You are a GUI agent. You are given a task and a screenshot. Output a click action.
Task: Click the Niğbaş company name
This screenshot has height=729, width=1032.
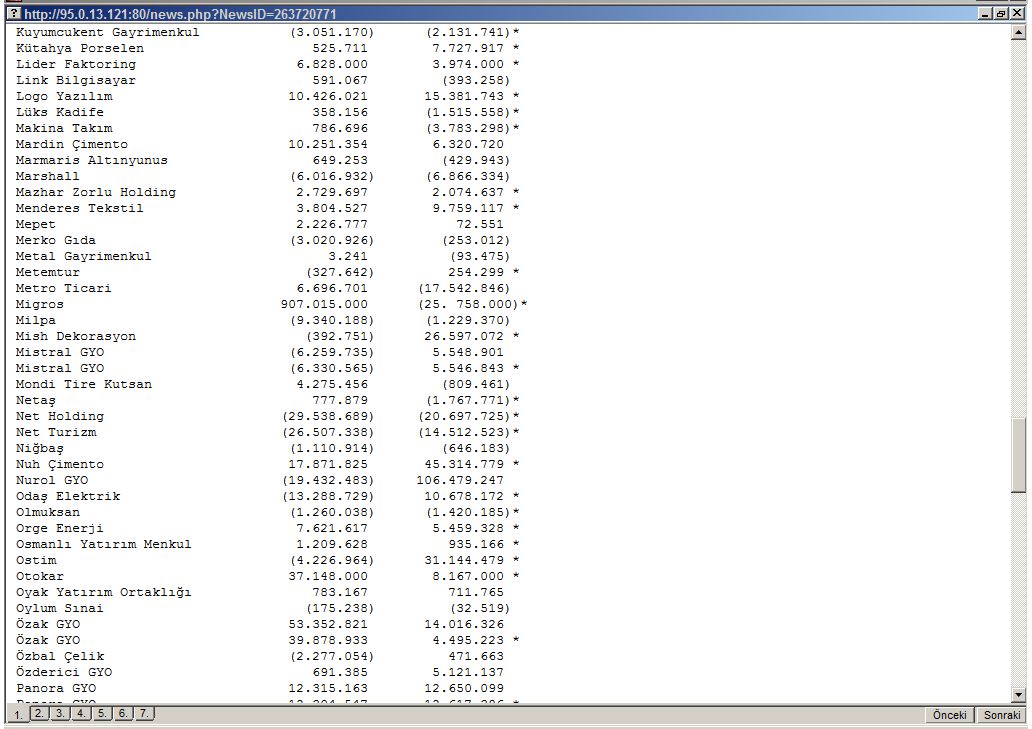tap(39, 448)
